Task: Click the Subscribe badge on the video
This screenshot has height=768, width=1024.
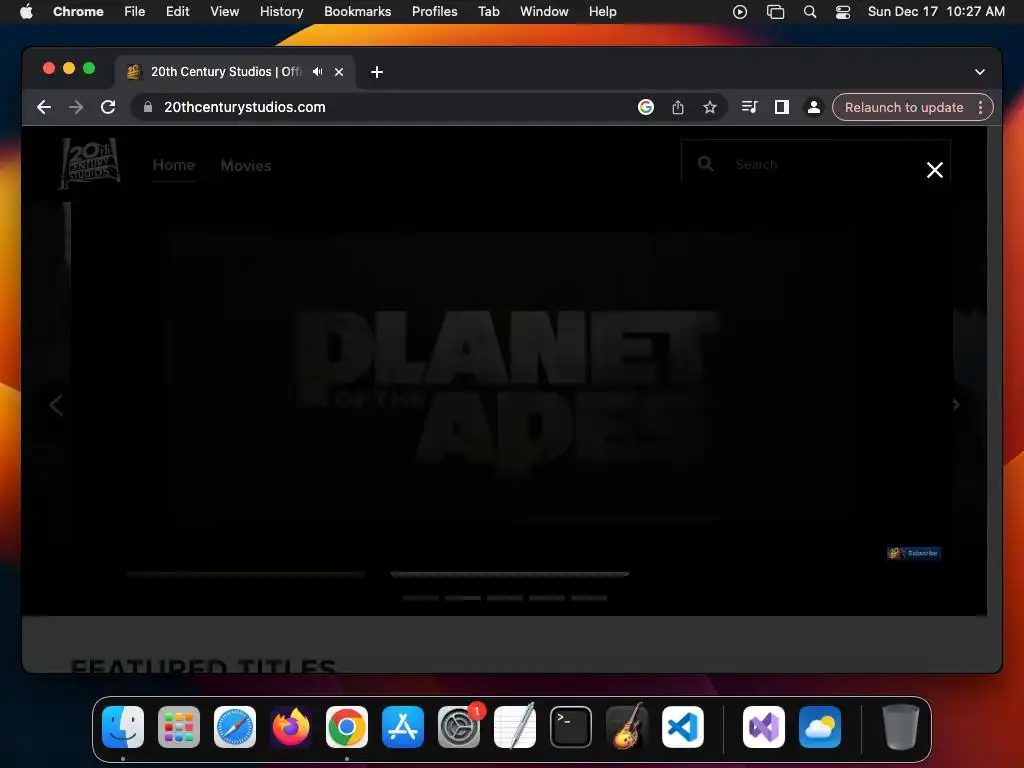Action: tap(914, 553)
